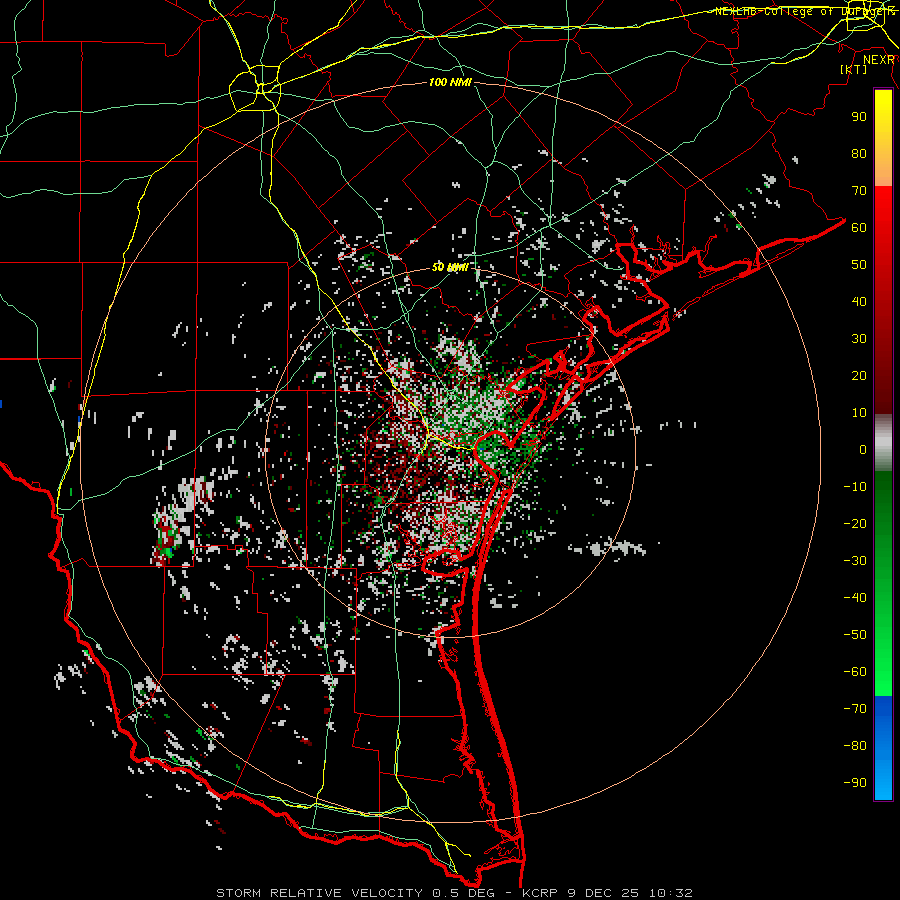
Task: Click the -80 value on the velocity scale
Action: tap(855, 746)
